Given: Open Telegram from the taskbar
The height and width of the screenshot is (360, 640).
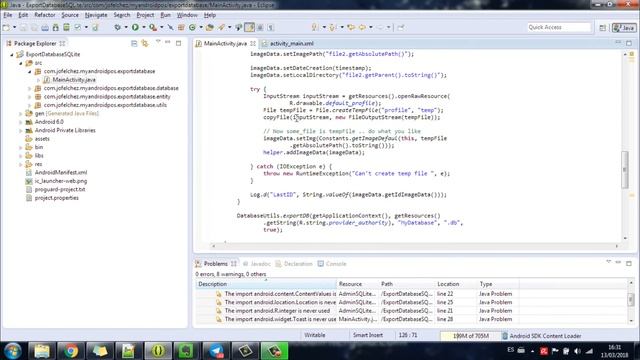Looking at the screenshot, I should click(216, 351).
